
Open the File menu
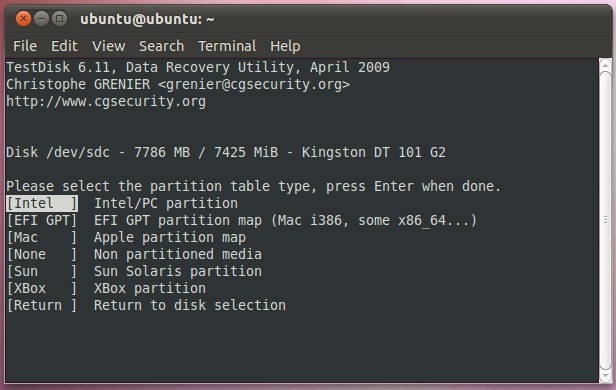[x=25, y=46]
